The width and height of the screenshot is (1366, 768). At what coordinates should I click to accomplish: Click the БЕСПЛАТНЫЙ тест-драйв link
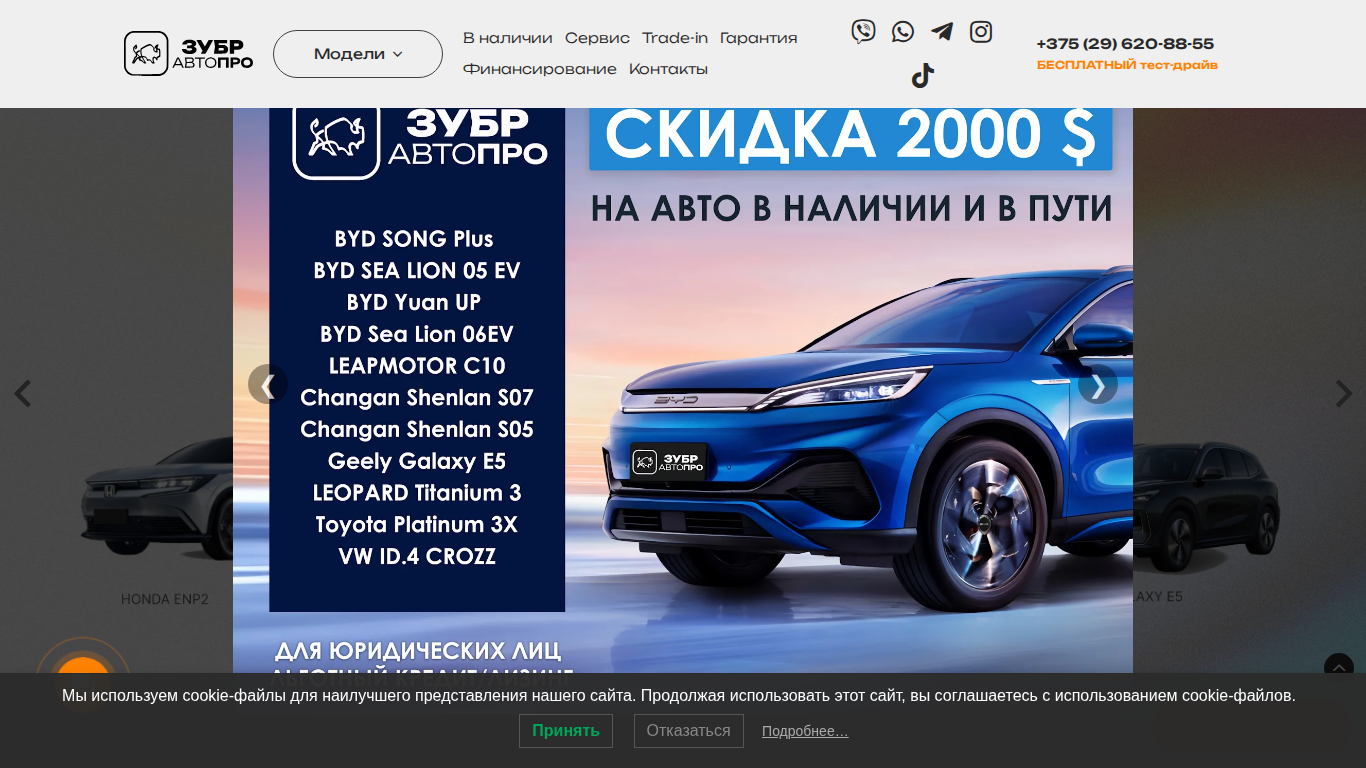click(1127, 65)
